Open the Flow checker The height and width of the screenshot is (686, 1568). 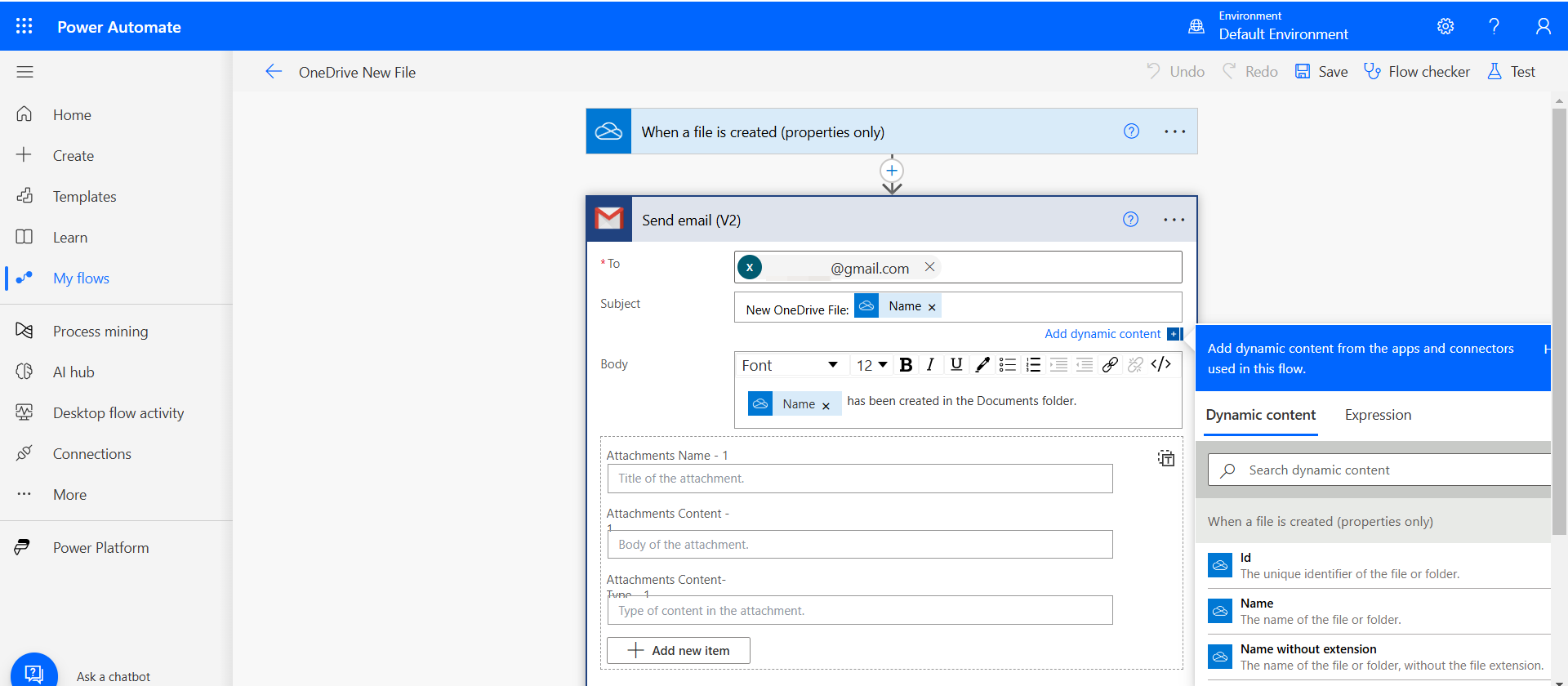pos(1417,72)
